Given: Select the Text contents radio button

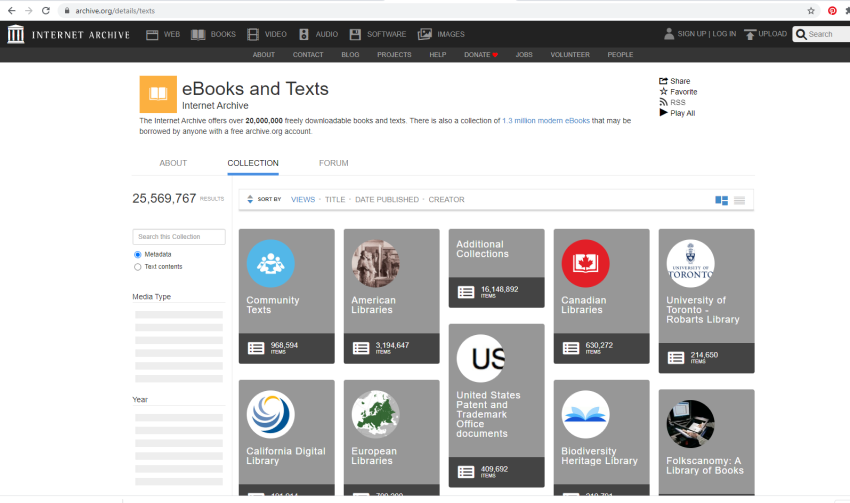Looking at the screenshot, I should pyautogui.click(x=138, y=267).
